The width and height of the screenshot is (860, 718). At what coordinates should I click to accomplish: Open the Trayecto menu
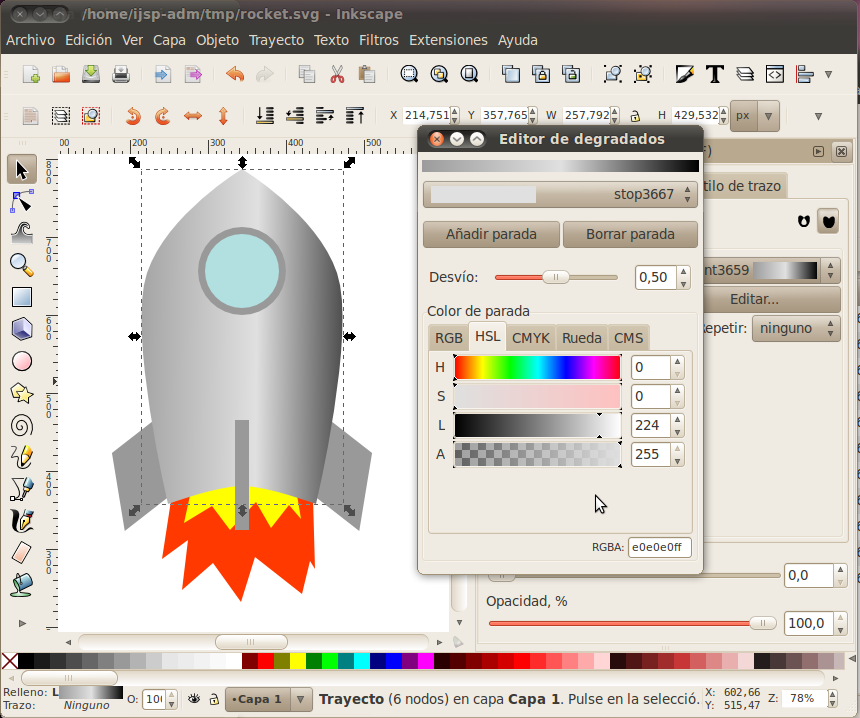276,40
